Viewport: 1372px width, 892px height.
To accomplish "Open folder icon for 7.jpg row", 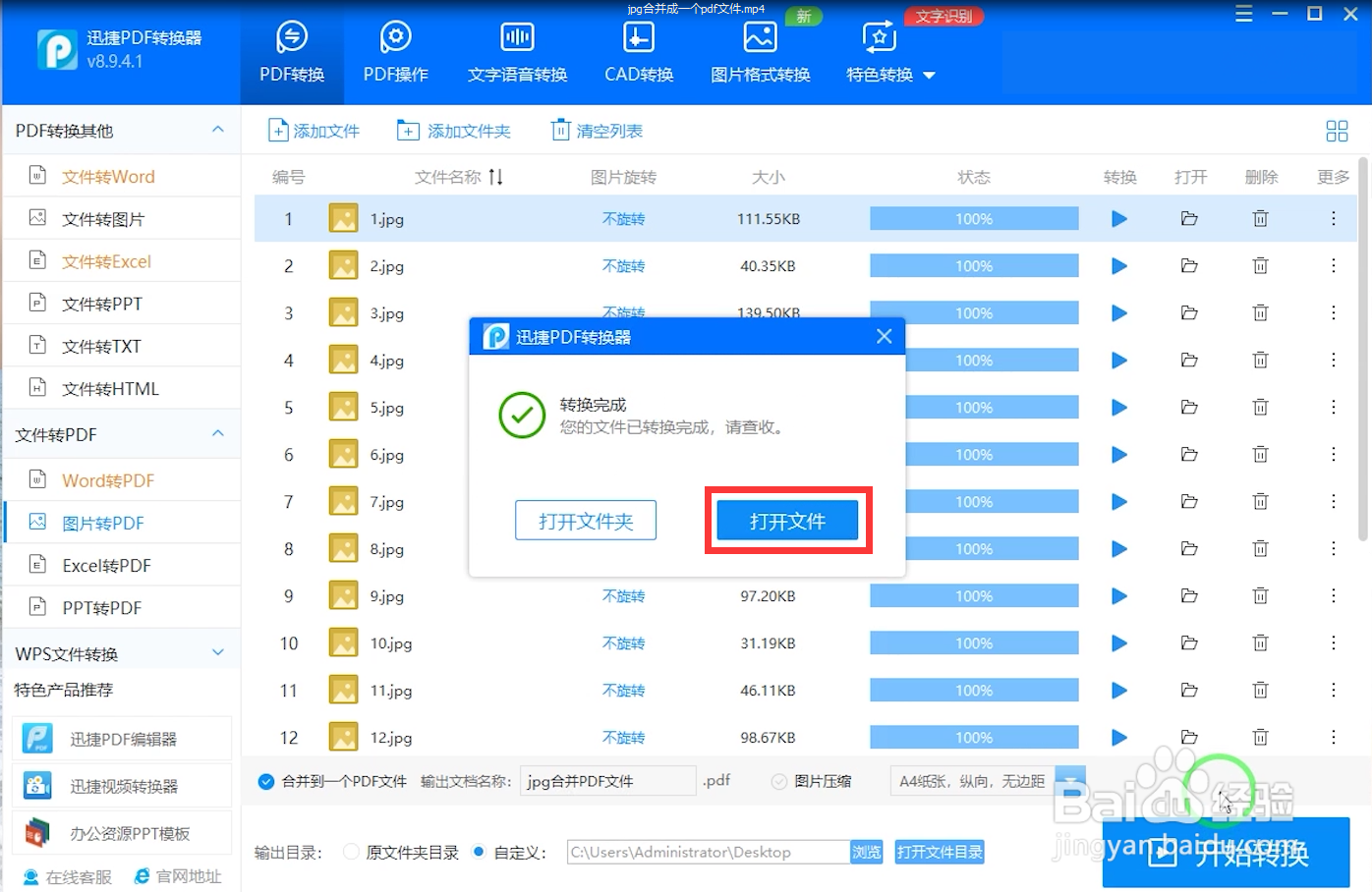I will pyautogui.click(x=1189, y=502).
